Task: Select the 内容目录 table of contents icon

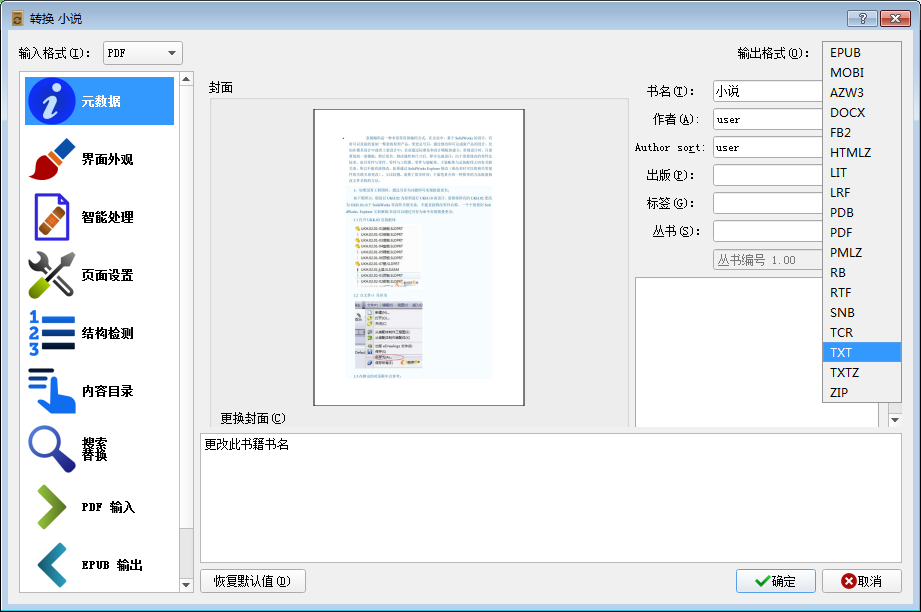Action: click(52, 391)
